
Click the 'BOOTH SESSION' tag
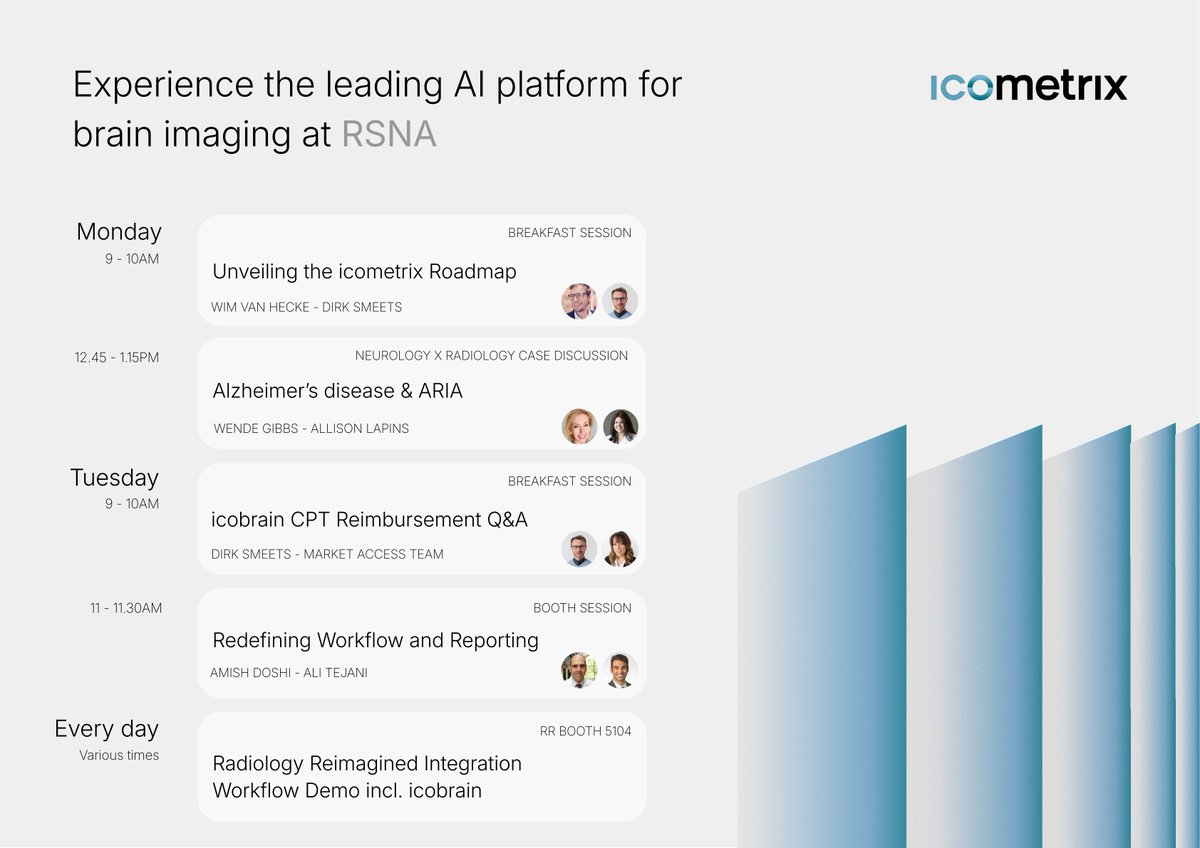point(582,608)
